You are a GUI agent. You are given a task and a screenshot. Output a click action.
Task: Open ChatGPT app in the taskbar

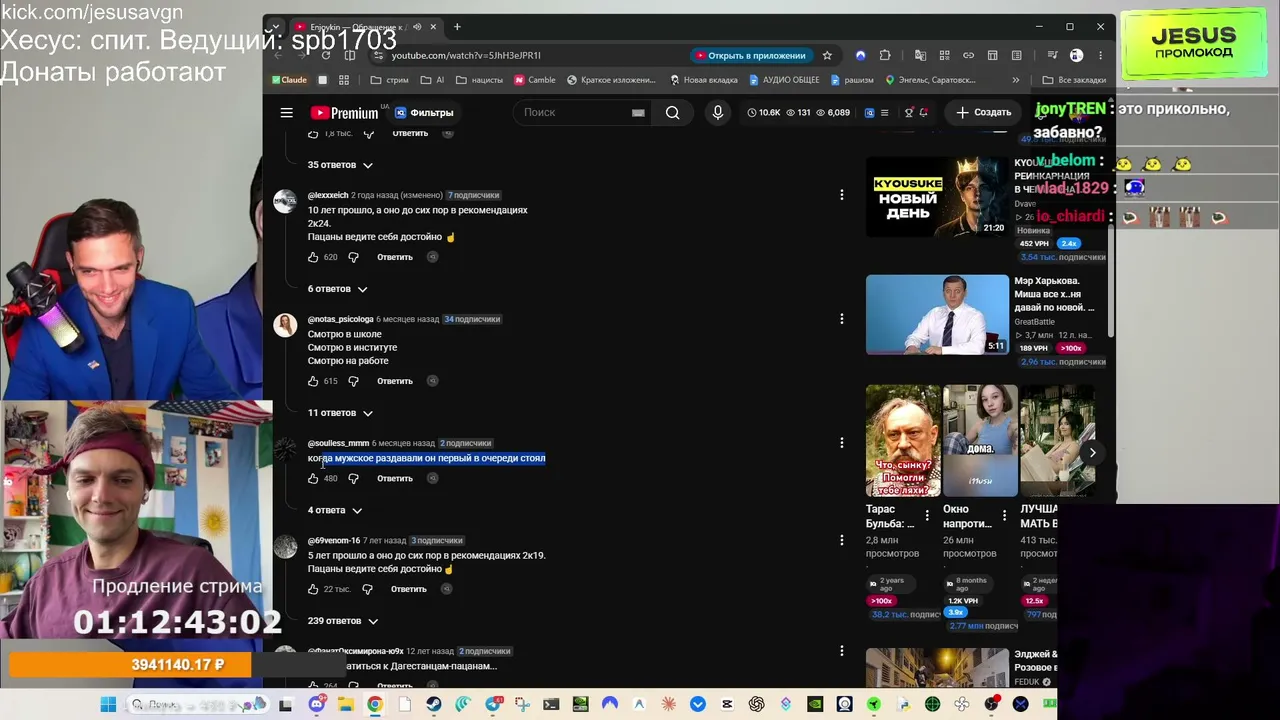point(756,705)
